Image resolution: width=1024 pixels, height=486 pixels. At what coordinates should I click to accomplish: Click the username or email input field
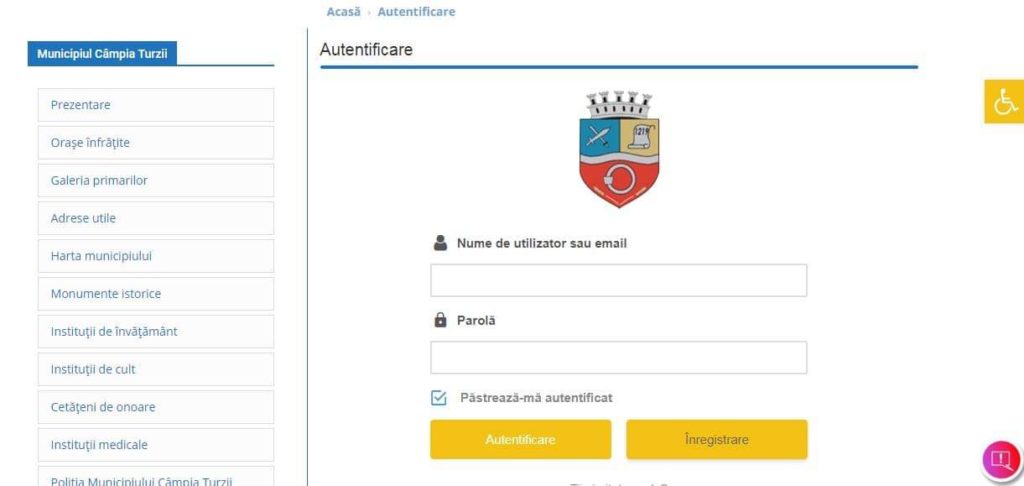pyautogui.click(x=618, y=281)
